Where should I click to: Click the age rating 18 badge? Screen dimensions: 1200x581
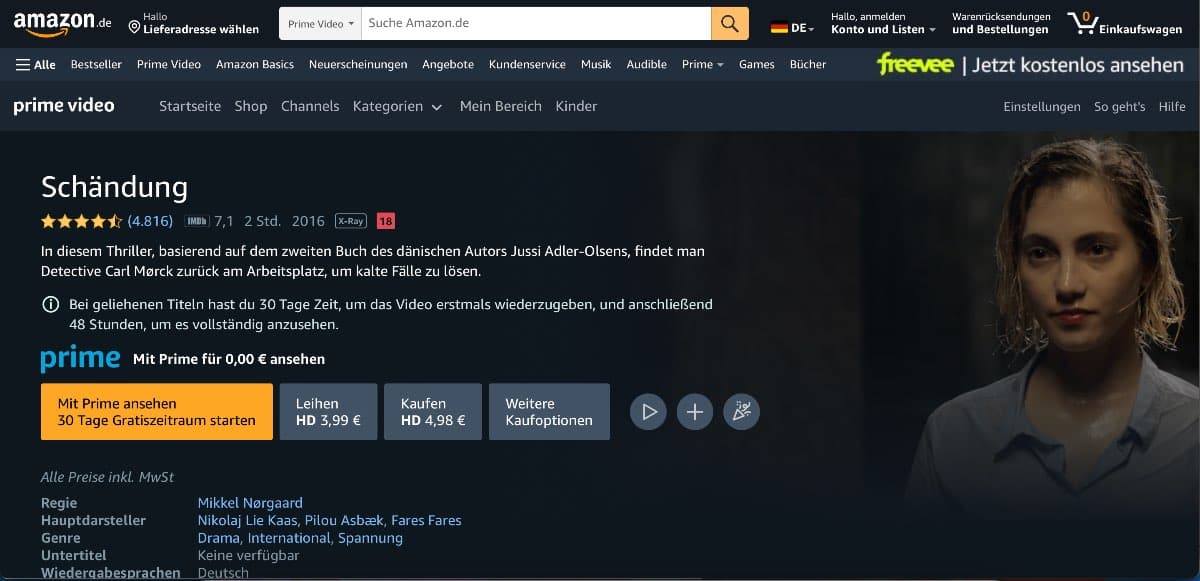tap(386, 221)
